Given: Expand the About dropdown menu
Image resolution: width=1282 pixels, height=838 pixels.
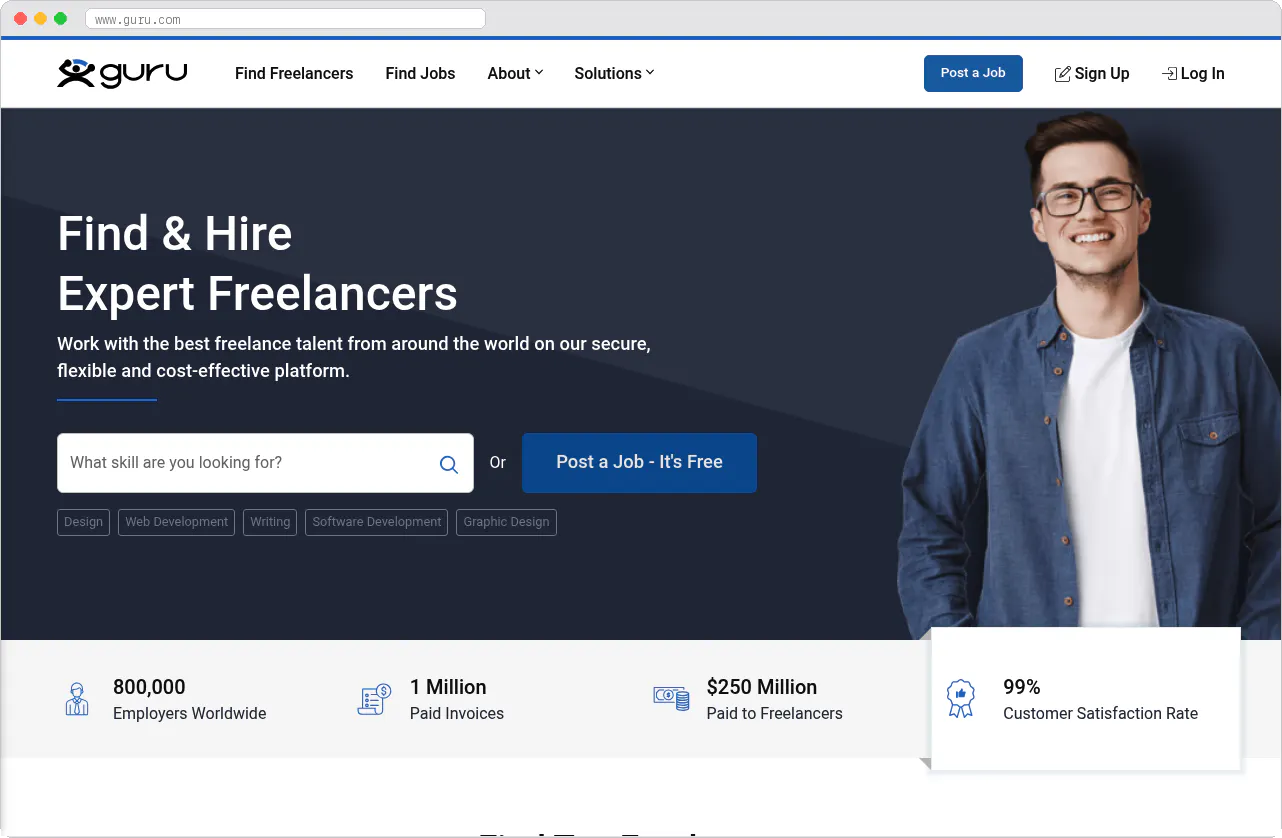Looking at the screenshot, I should tap(515, 73).
